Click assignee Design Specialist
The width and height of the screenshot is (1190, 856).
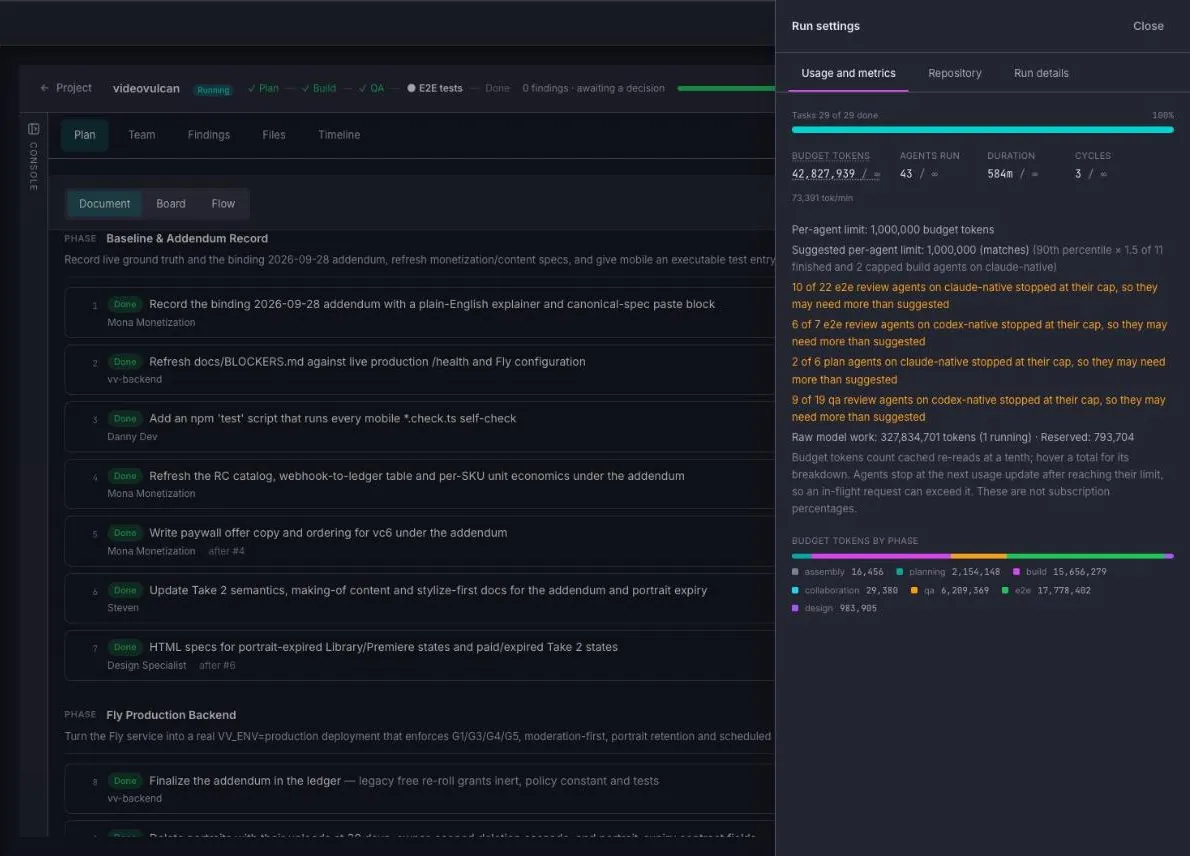146,666
